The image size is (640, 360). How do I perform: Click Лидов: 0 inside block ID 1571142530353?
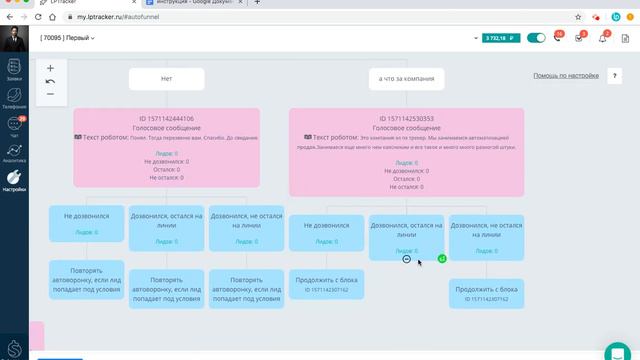[407, 163]
